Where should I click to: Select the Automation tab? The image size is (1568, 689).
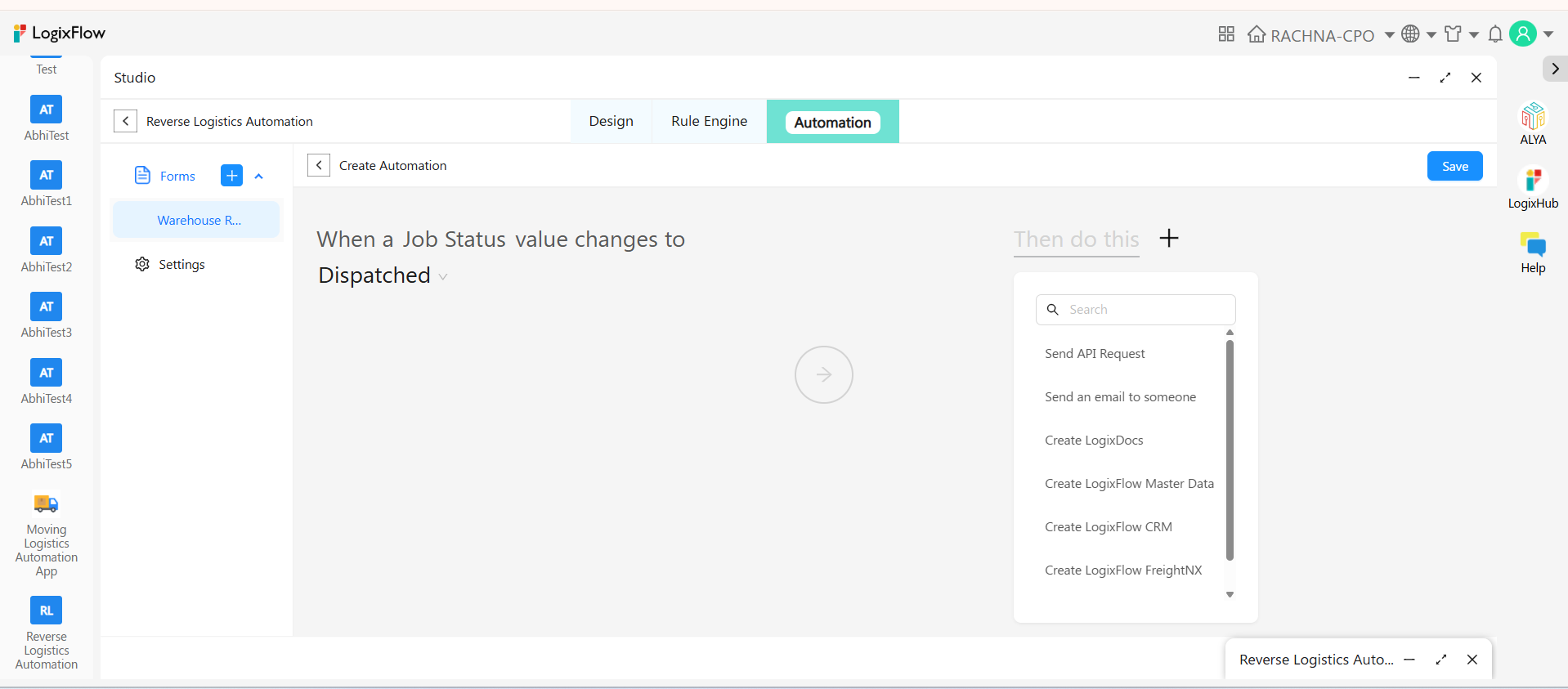(833, 122)
